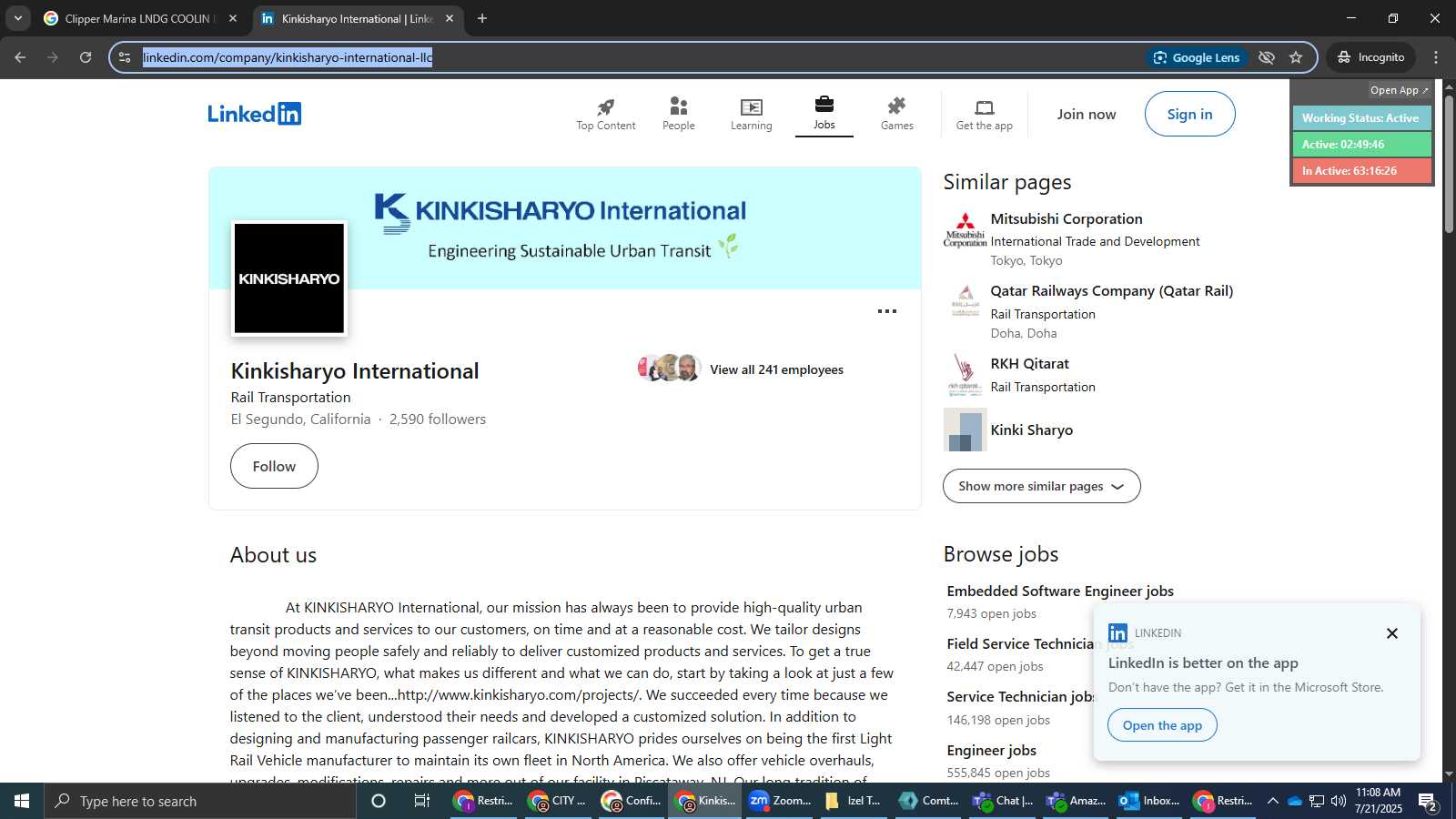
Task: Expand Show more similar pages
Action: (x=1041, y=486)
